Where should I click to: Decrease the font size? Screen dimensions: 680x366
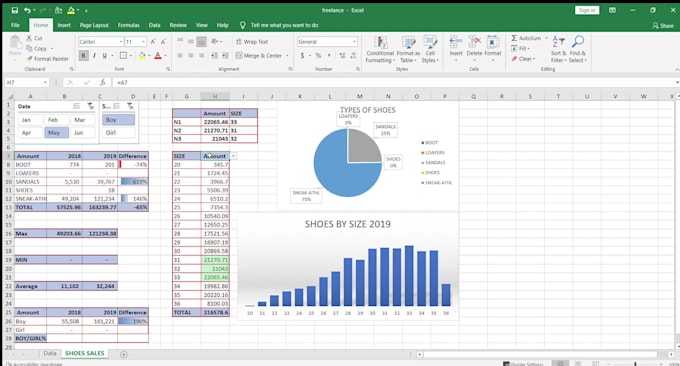163,42
